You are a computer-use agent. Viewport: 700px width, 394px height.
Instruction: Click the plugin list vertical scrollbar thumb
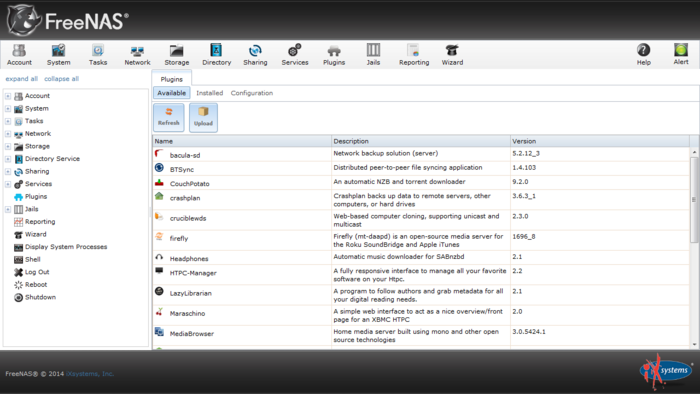(x=694, y=200)
